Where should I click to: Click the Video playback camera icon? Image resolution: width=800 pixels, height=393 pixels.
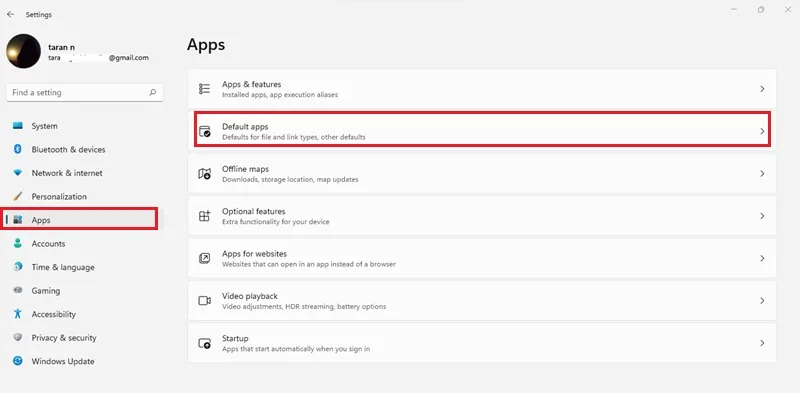pyautogui.click(x=204, y=301)
